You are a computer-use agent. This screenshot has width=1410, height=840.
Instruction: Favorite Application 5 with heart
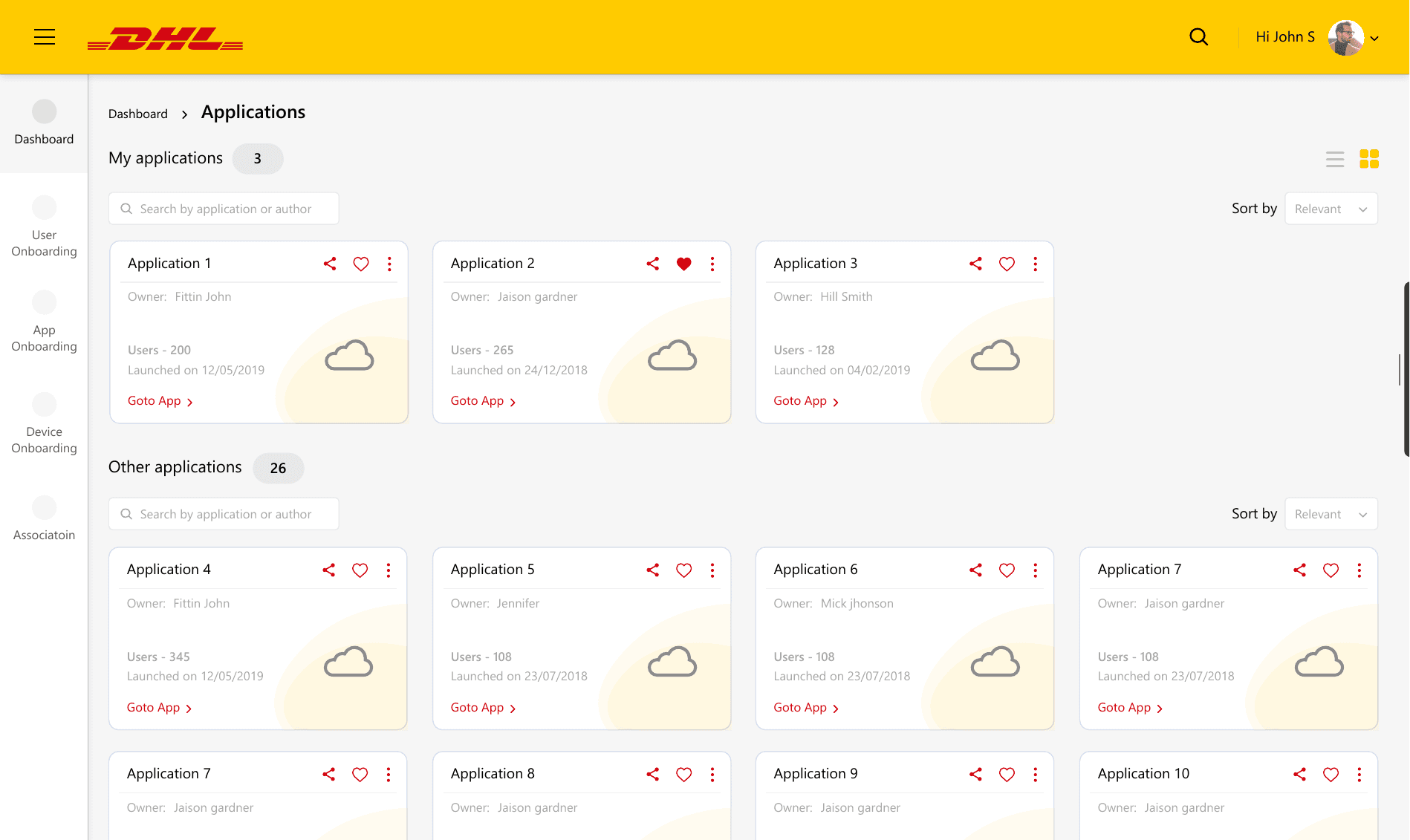coord(684,570)
